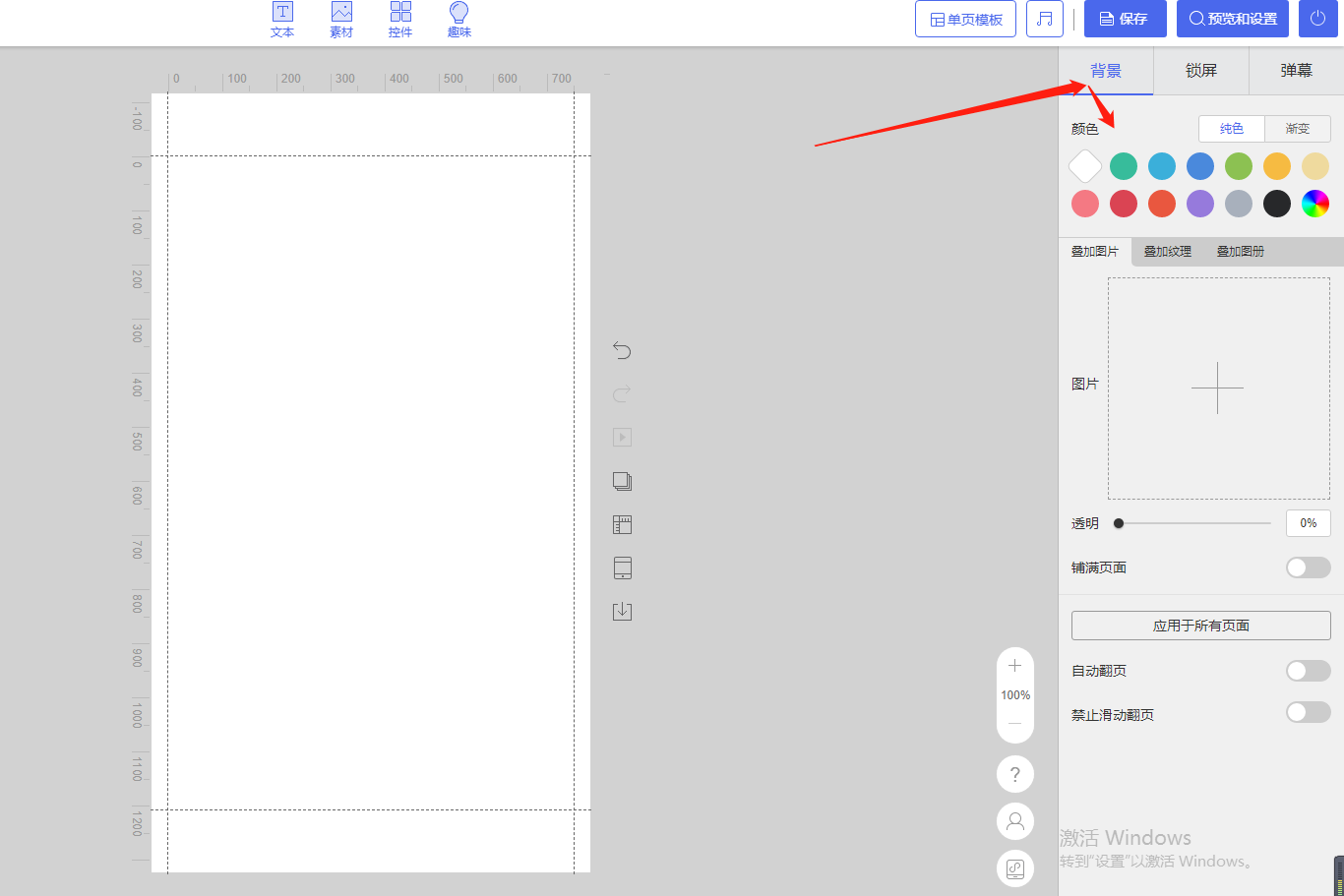Click the stacked pages icon

[x=622, y=481]
